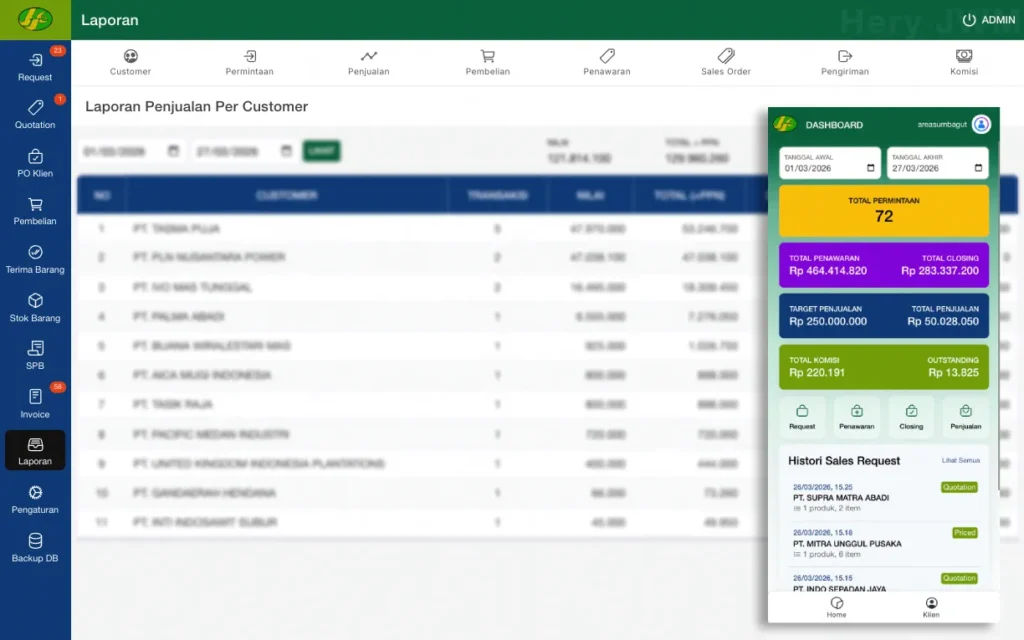1024x640 pixels.
Task: Switch to the Komisi report tab
Action: [964, 63]
